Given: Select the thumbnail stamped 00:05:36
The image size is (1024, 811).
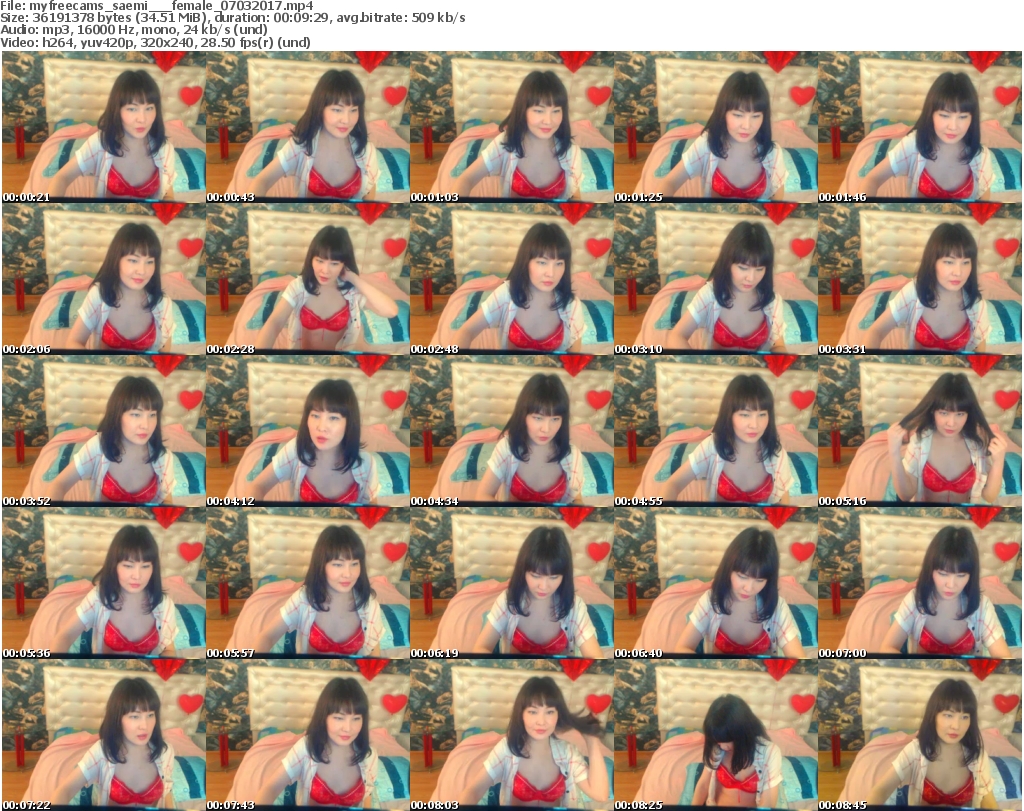Looking at the screenshot, I should (x=104, y=583).
